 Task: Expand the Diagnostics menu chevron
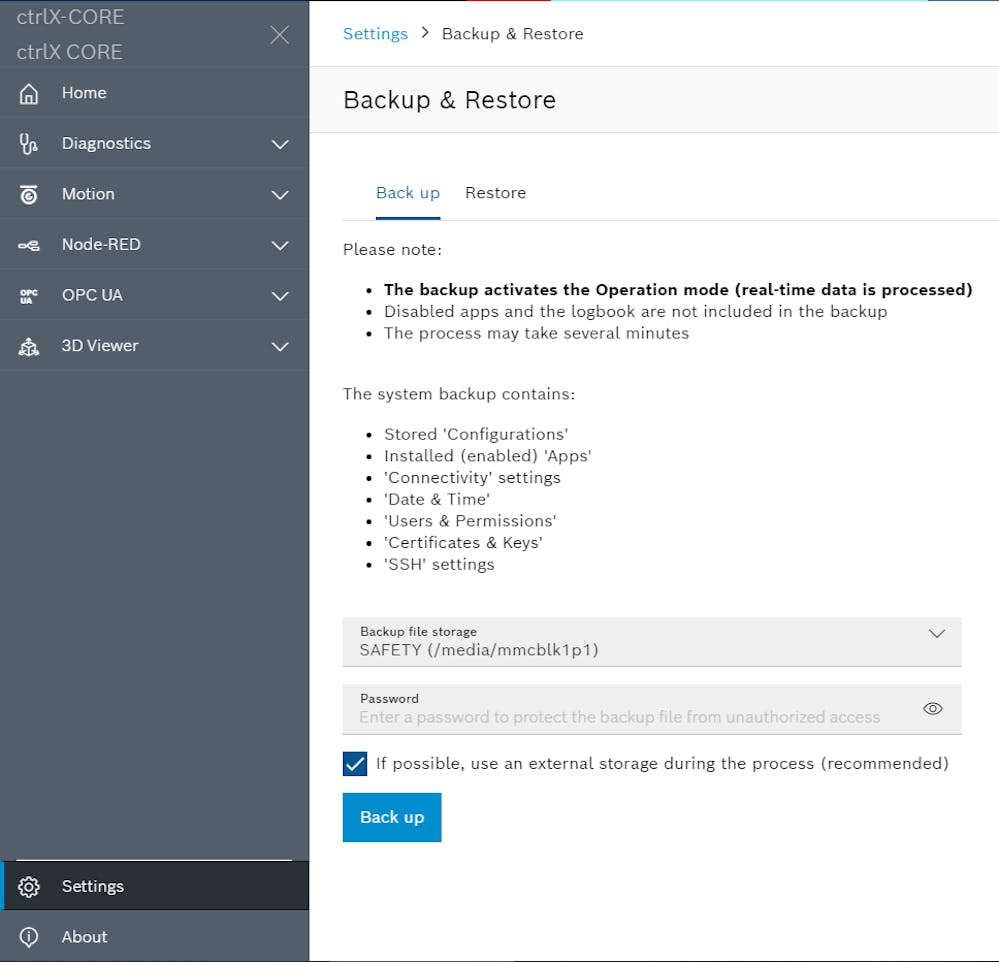[280, 144]
